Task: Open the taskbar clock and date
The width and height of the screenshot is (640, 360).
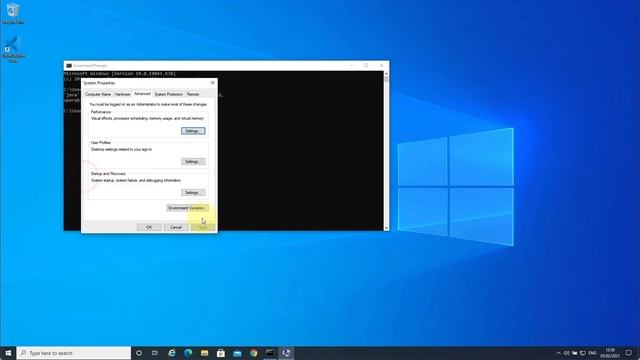Action: 610,353
